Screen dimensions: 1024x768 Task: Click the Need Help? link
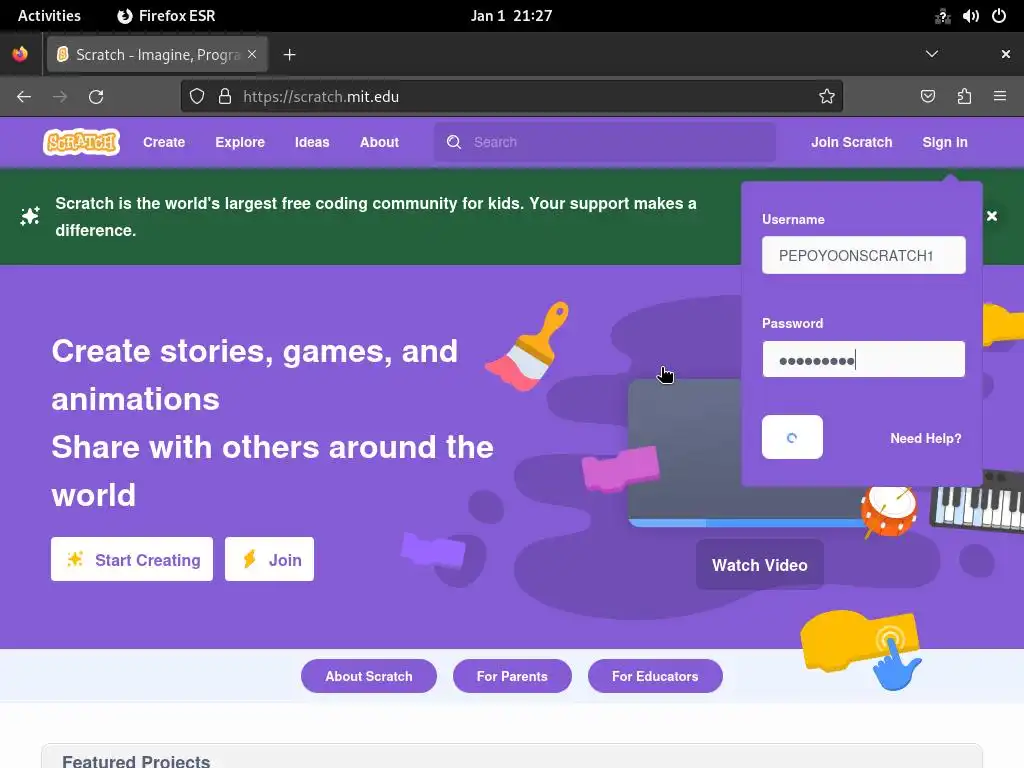pos(925,438)
